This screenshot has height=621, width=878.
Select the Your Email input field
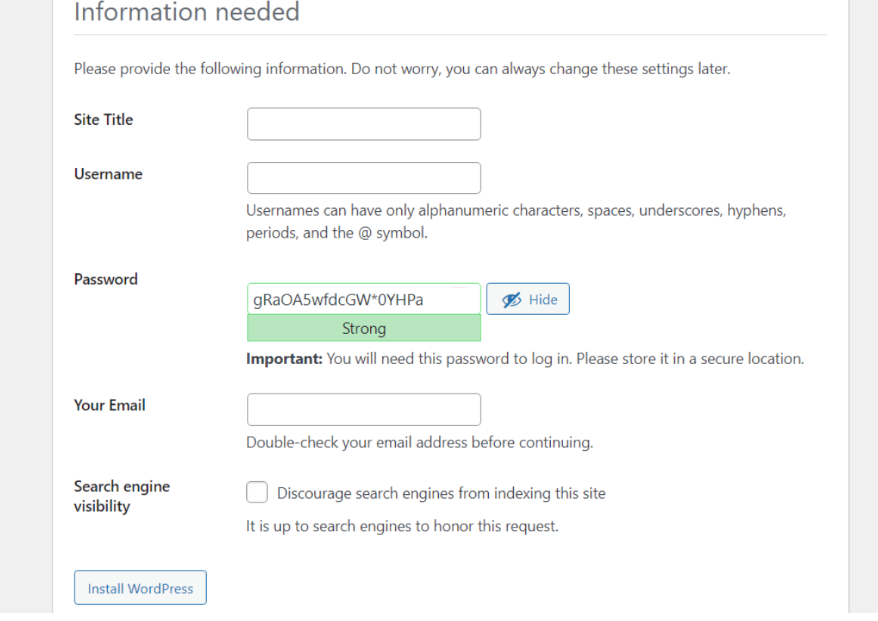click(363, 409)
